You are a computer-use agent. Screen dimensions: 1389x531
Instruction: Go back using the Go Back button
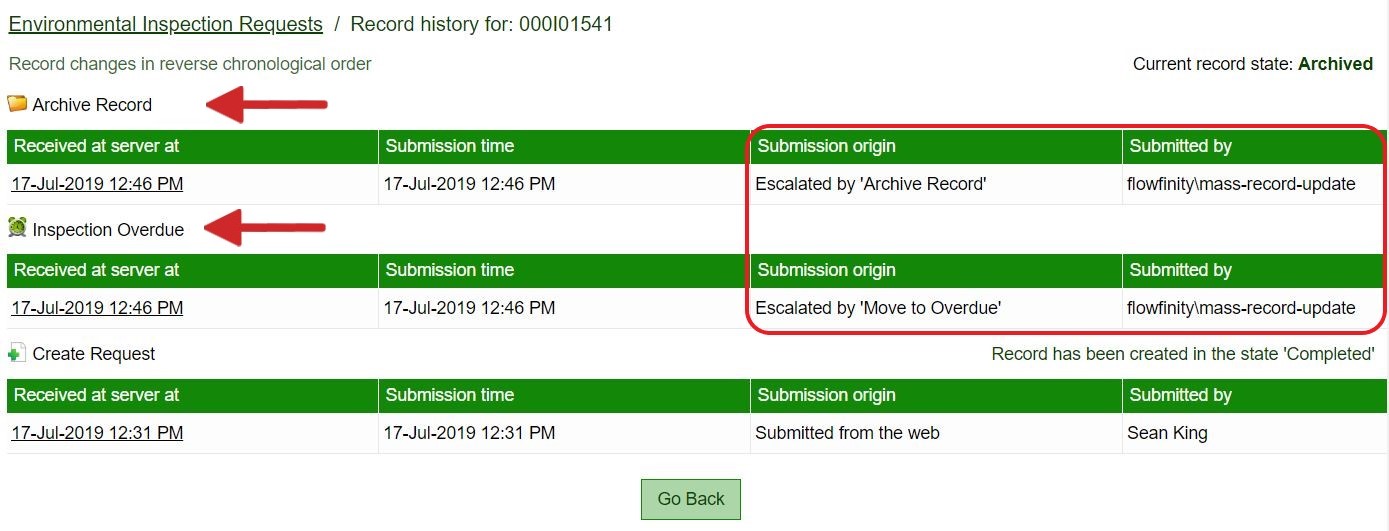[691, 499]
